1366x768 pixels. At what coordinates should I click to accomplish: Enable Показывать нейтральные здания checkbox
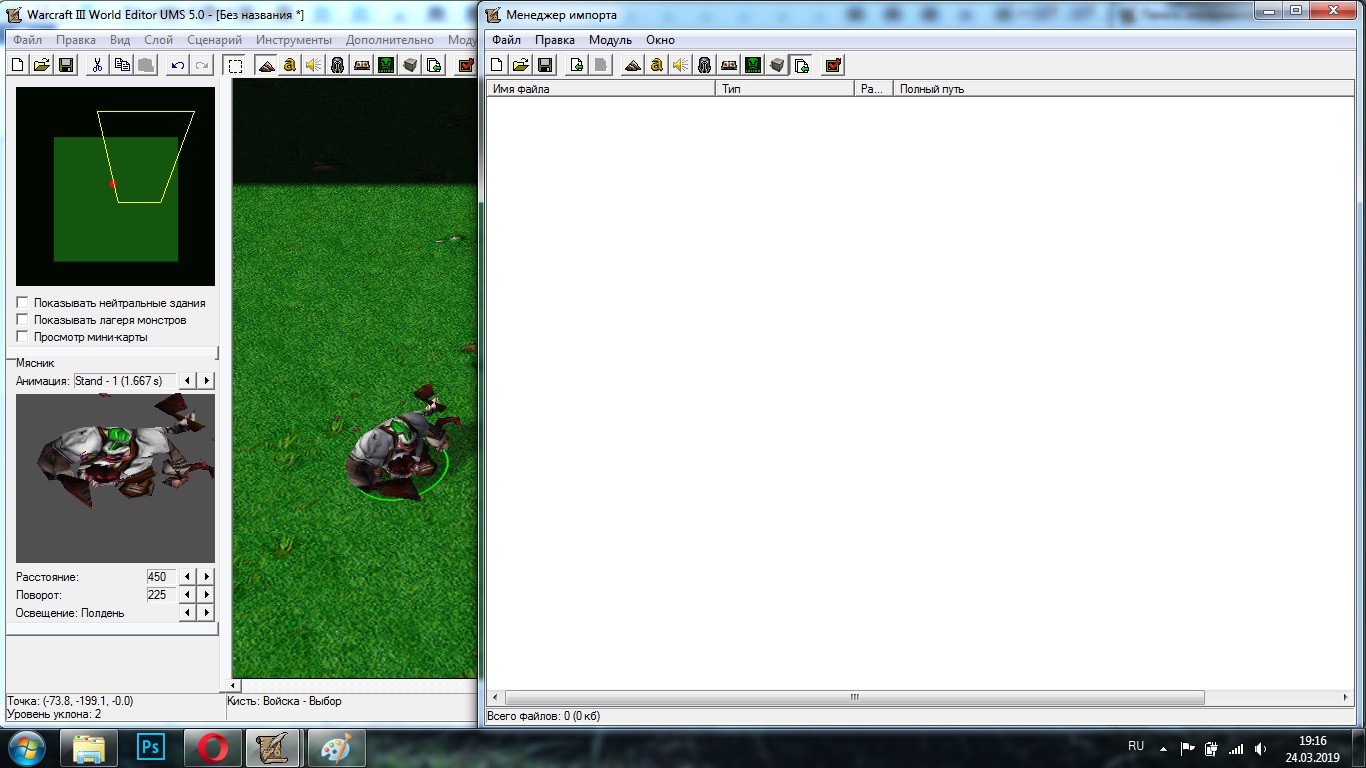click(23, 303)
